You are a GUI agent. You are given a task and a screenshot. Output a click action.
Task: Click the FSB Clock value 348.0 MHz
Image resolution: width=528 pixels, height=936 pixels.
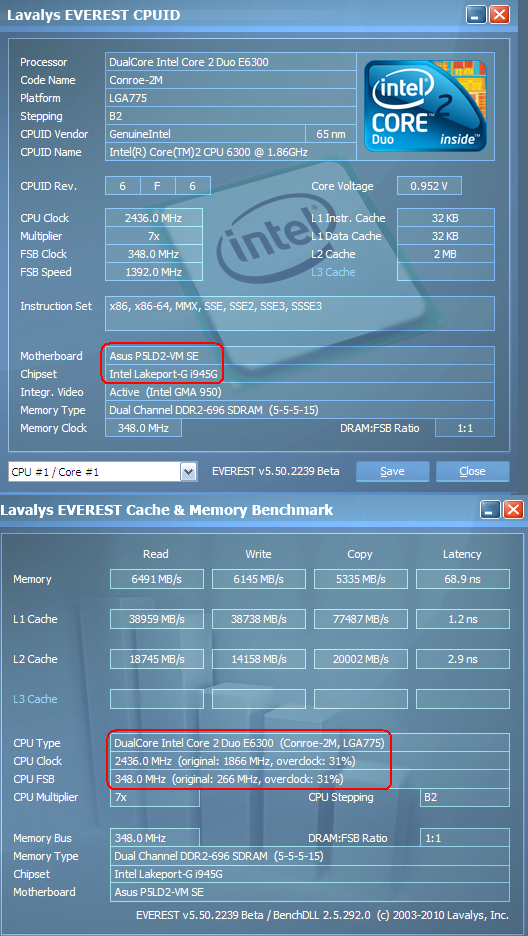(x=154, y=254)
